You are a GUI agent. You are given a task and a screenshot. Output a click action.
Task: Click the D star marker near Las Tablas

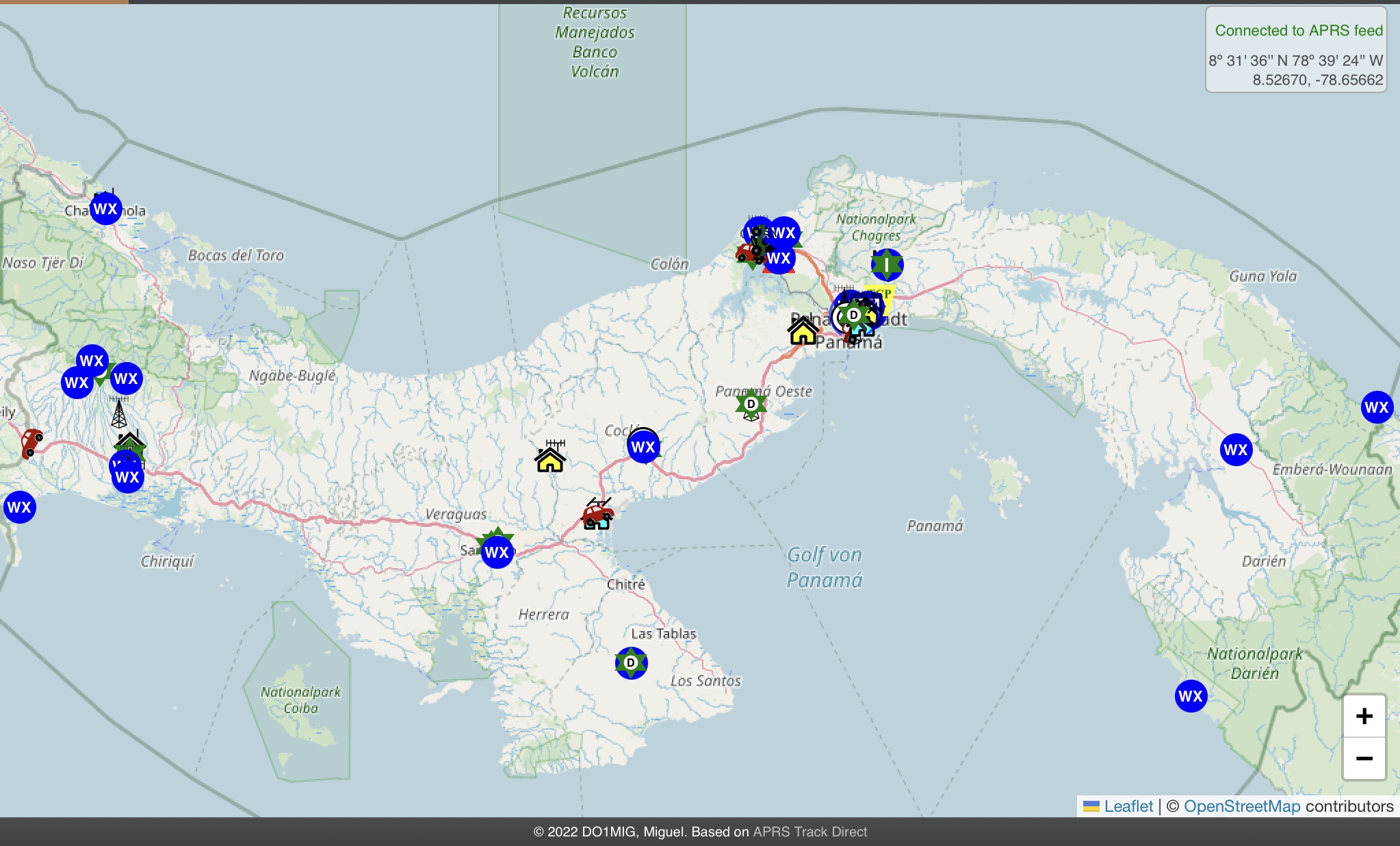coord(631,663)
